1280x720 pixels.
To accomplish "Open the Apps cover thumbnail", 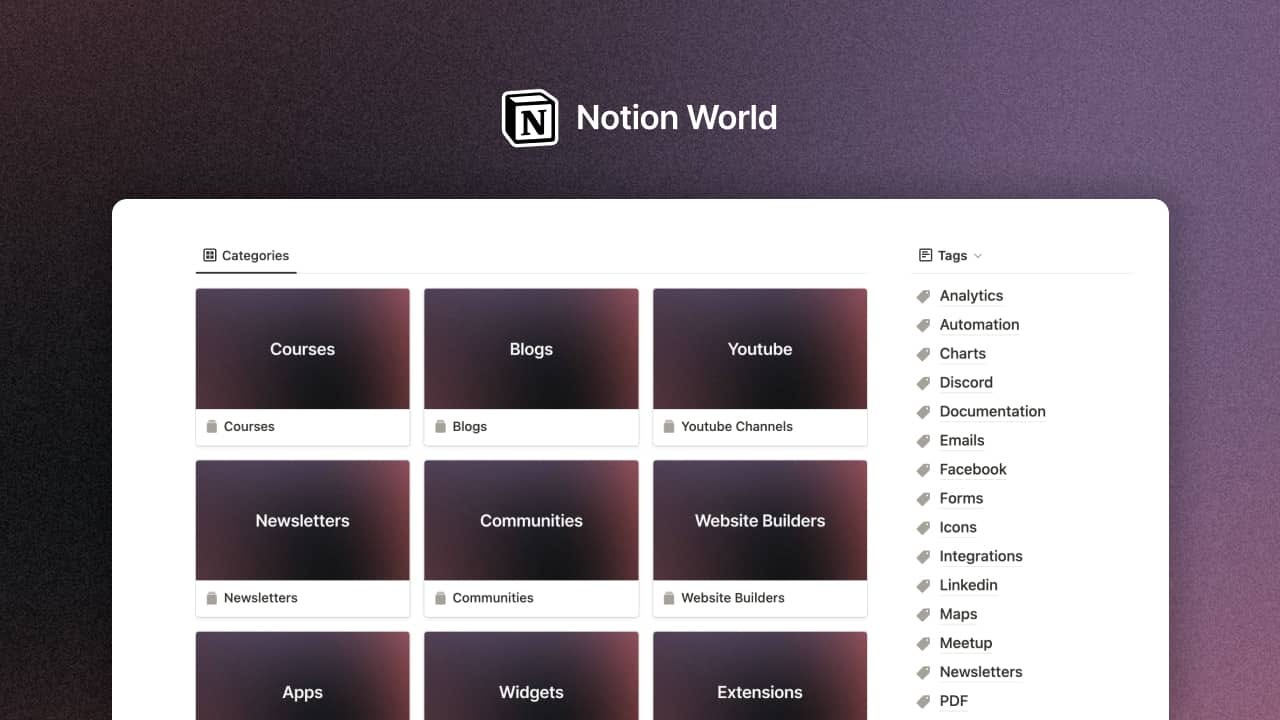I will click(302, 676).
